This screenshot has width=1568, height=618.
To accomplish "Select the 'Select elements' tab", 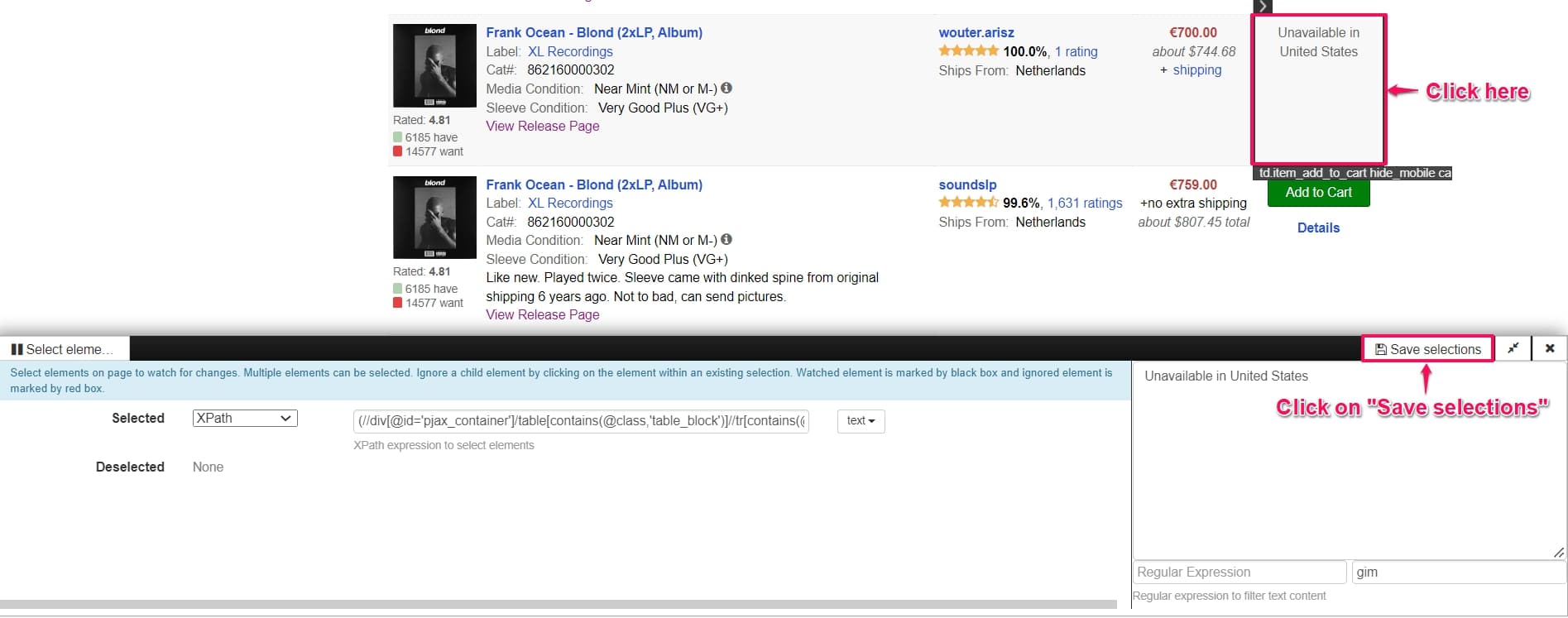I will pyautogui.click(x=65, y=349).
